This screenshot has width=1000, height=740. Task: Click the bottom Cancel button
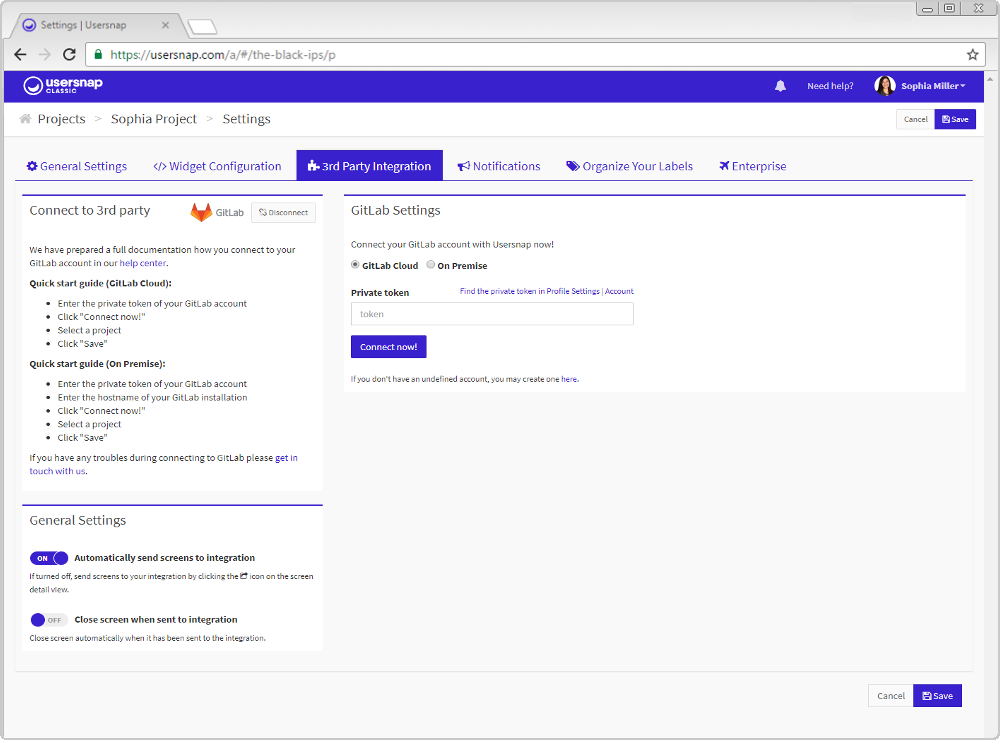(890, 696)
